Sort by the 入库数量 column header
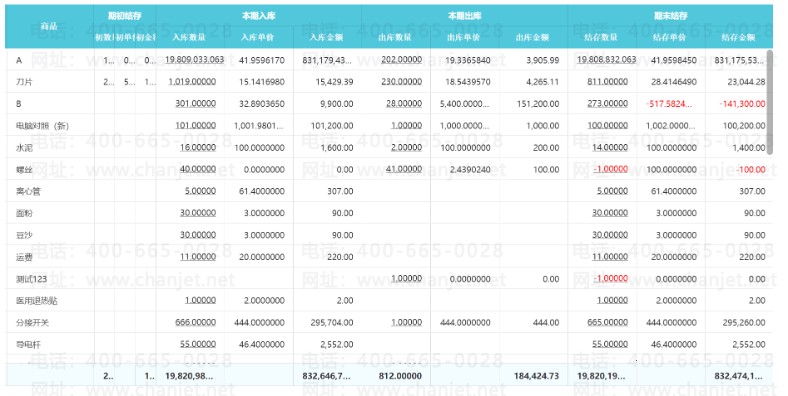The image size is (788, 396). pyautogui.click(x=189, y=37)
